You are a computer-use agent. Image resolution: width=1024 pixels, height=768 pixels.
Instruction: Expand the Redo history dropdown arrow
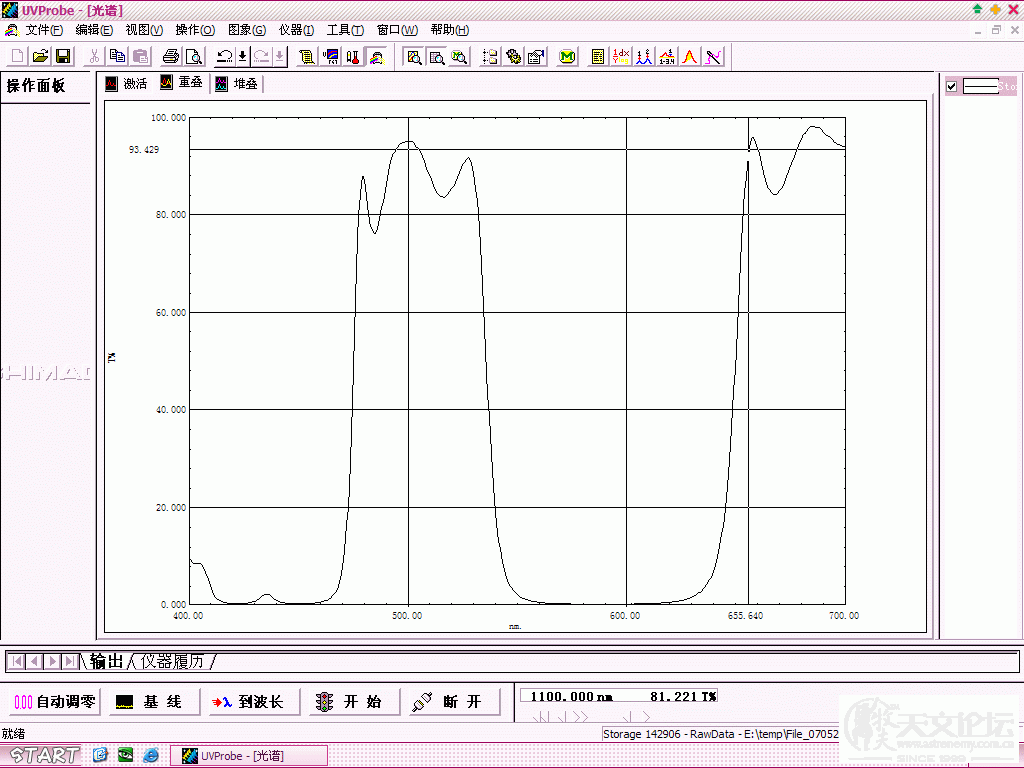(x=280, y=56)
